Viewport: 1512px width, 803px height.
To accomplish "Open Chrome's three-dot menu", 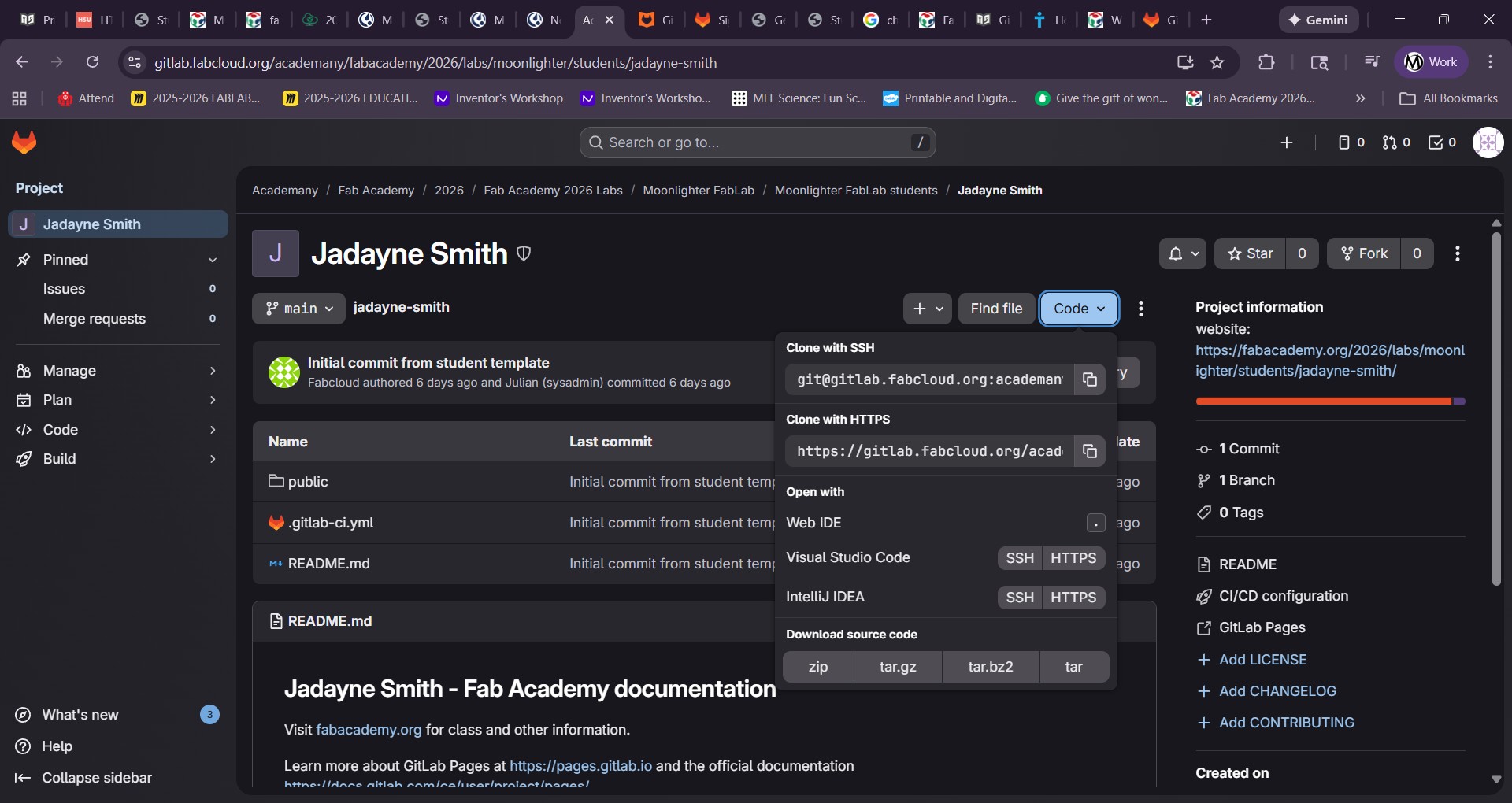I will (1490, 62).
